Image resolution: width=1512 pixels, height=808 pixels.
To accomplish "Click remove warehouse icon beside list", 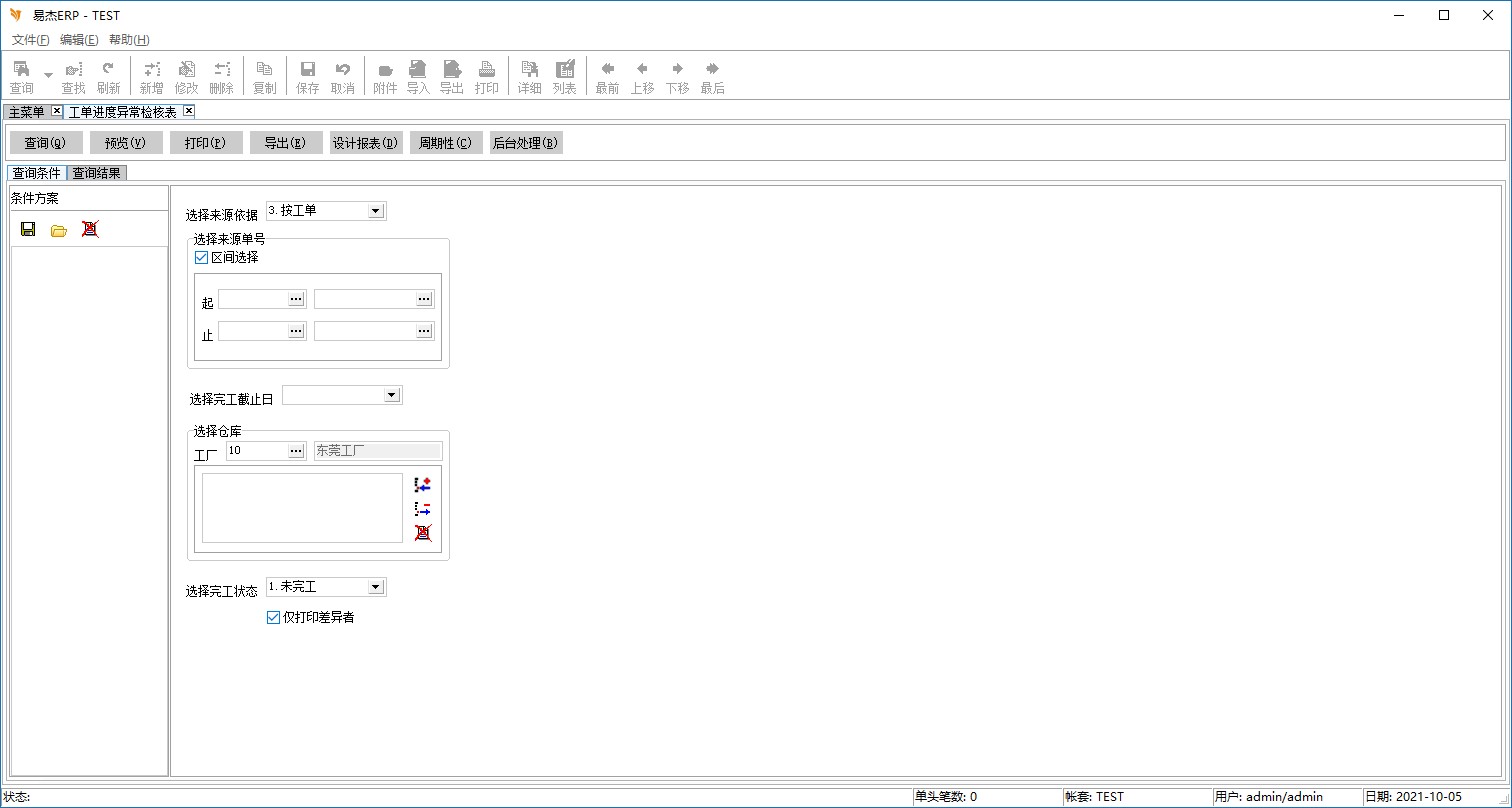I will point(422,509).
